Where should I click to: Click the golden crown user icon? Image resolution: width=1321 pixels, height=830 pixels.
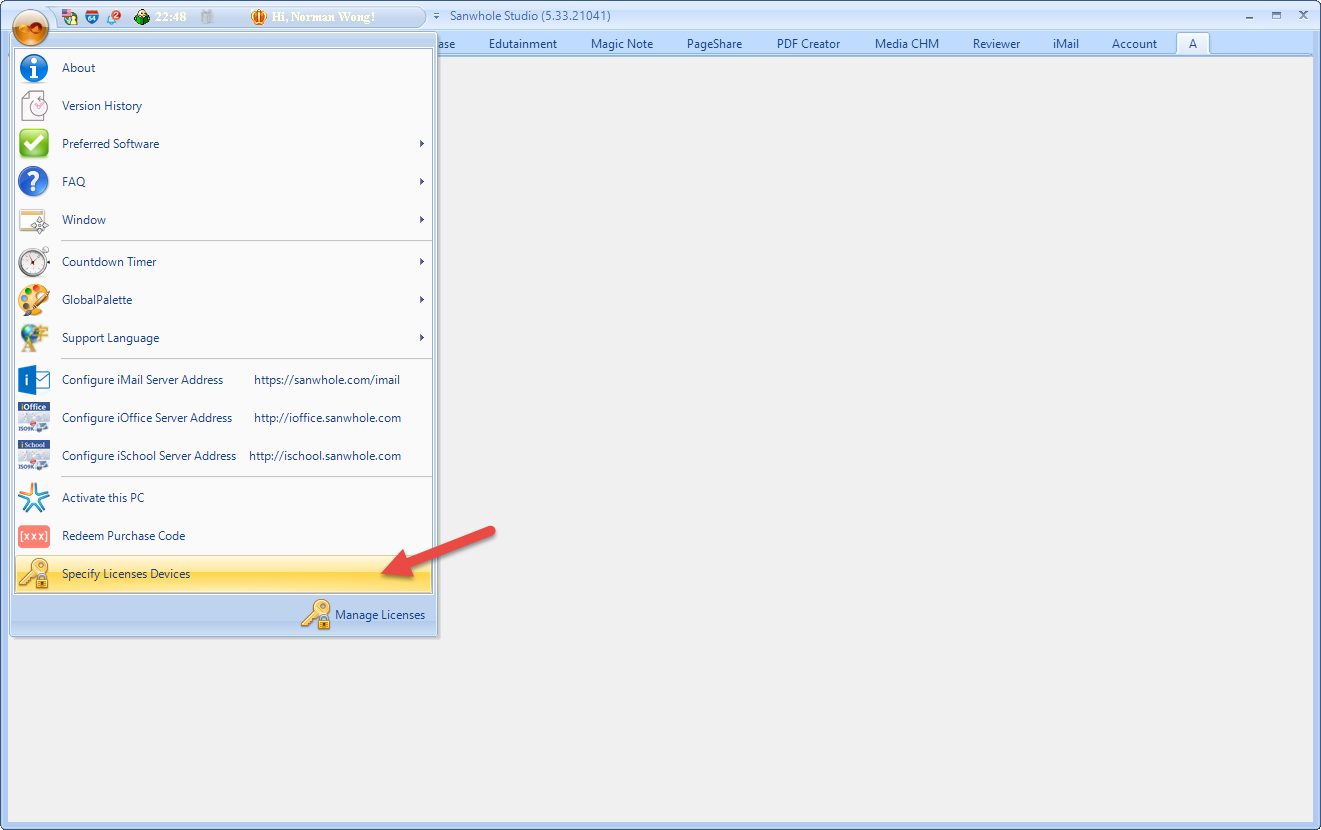pos(259,17)
